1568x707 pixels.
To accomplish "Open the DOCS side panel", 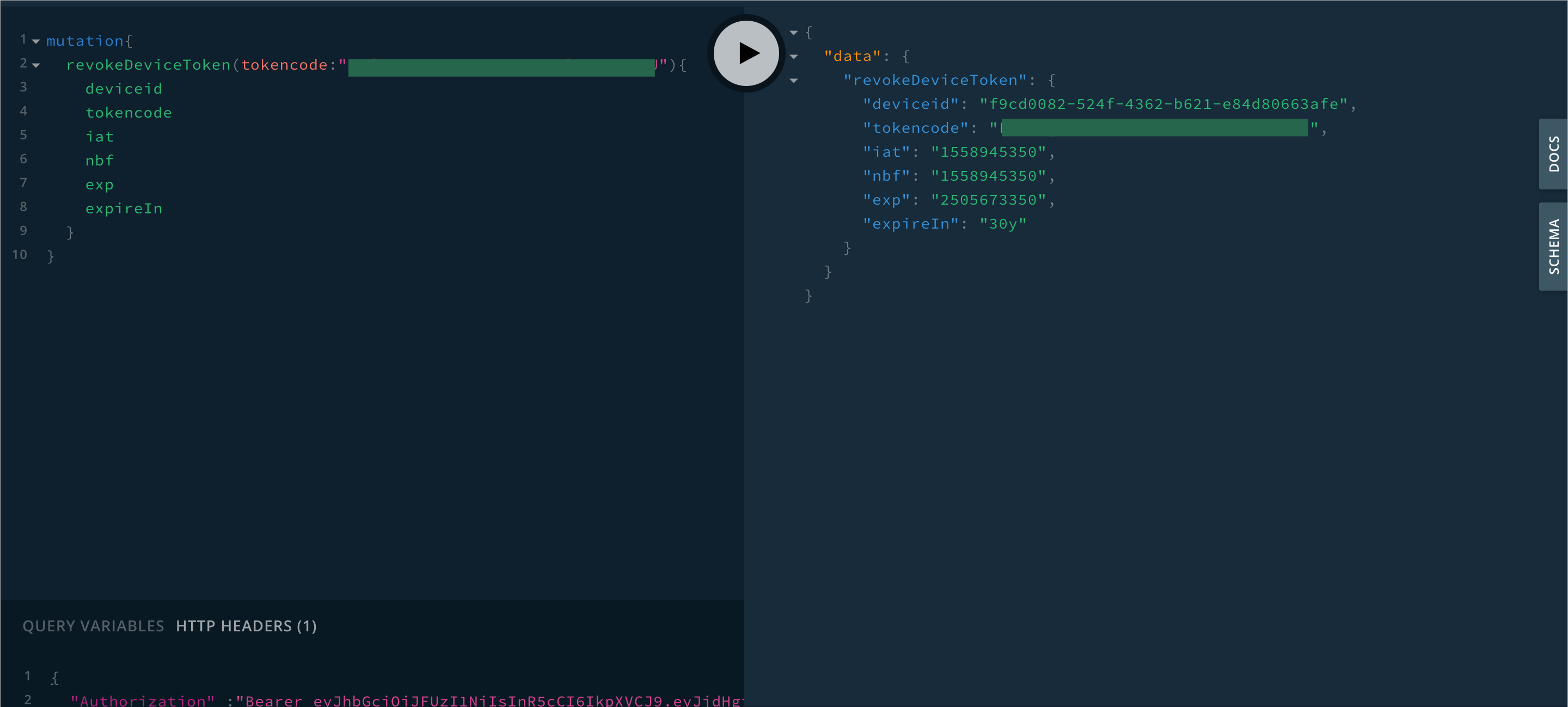I will [x=1553, y=154].
